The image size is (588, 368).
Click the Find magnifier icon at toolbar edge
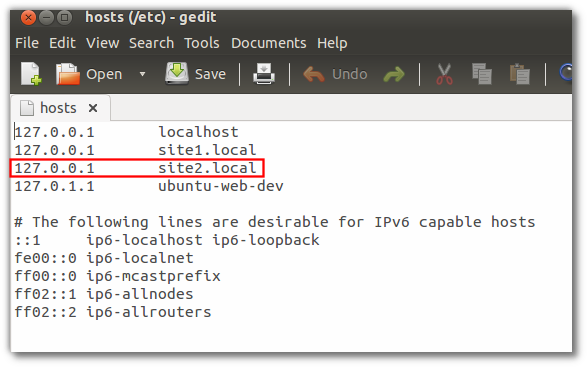tap(566, 72)
